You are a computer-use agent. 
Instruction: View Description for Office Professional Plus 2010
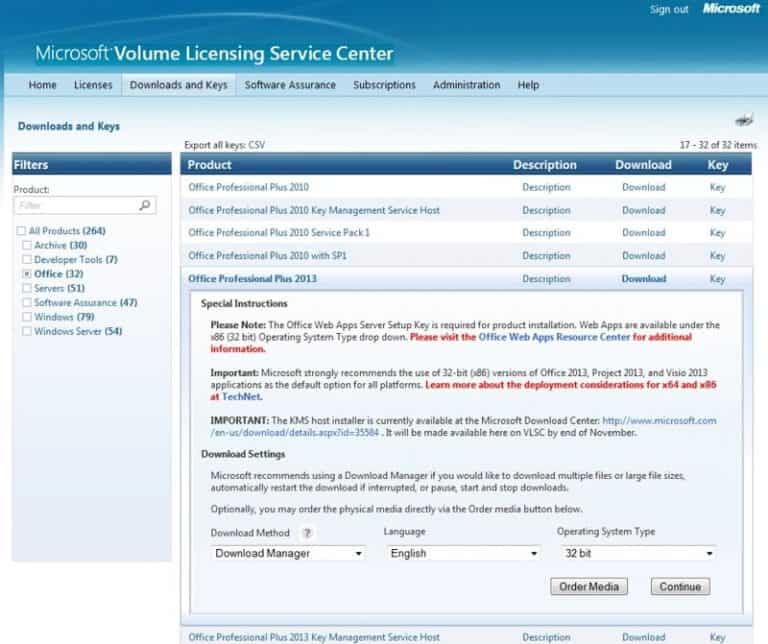pos(546,187)
